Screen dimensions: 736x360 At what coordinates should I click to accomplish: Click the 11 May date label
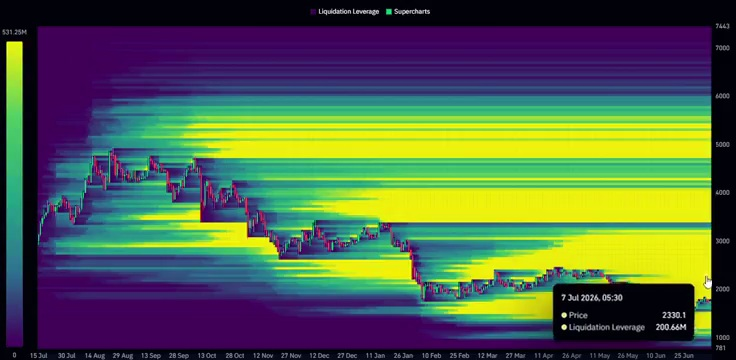coord(599,355)
